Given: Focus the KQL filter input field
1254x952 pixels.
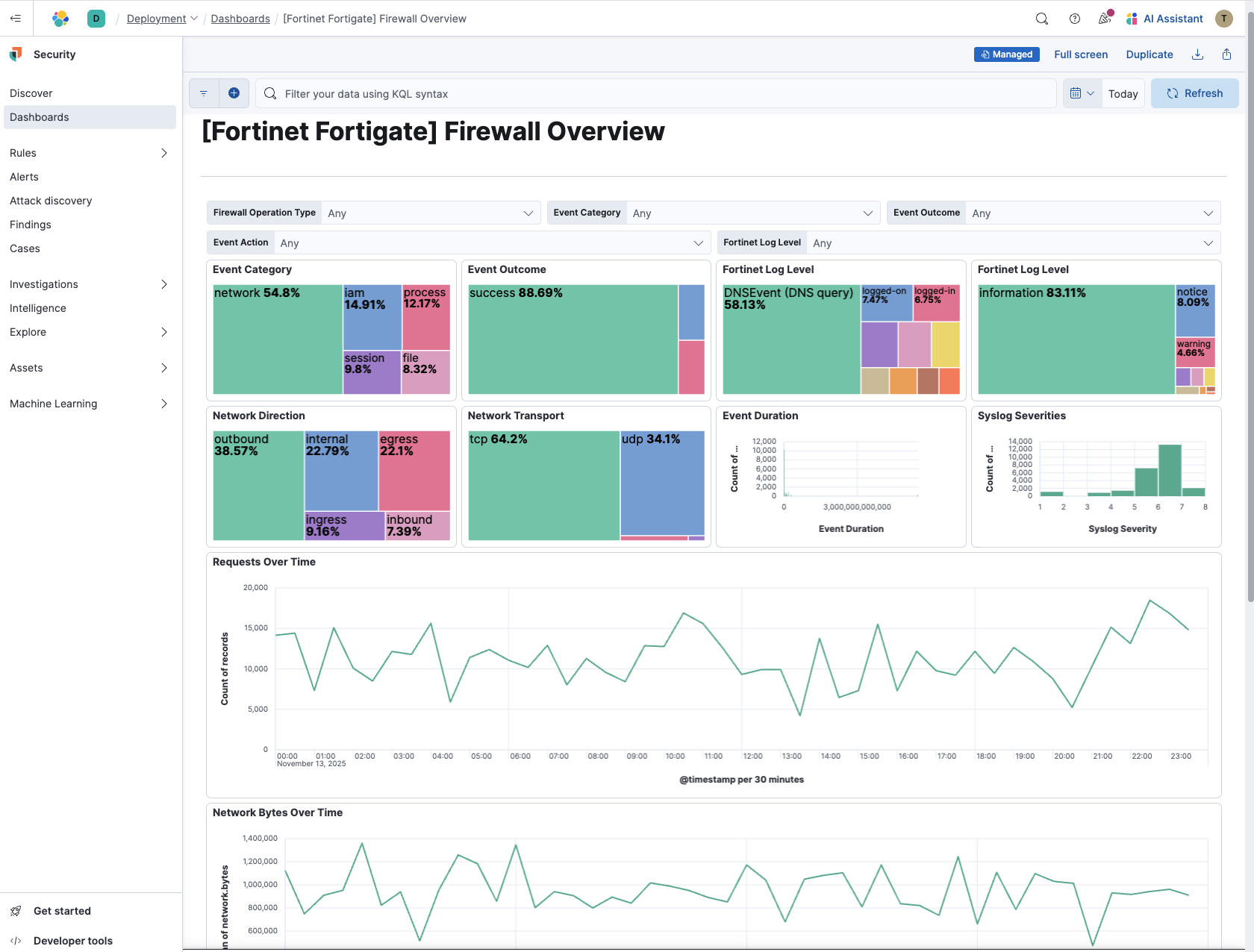Looking at the screenshot, I should coord(655,93).
